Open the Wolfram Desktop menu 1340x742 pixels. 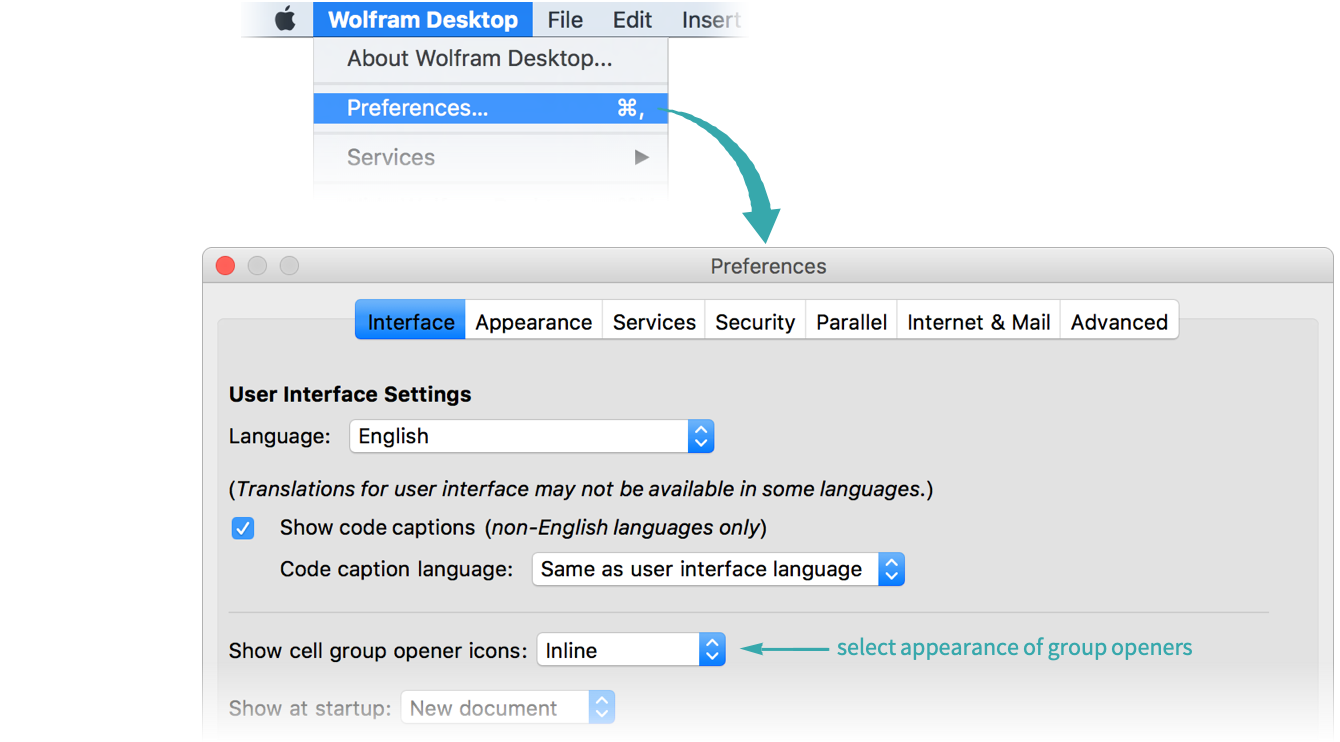tap(422, 20)
